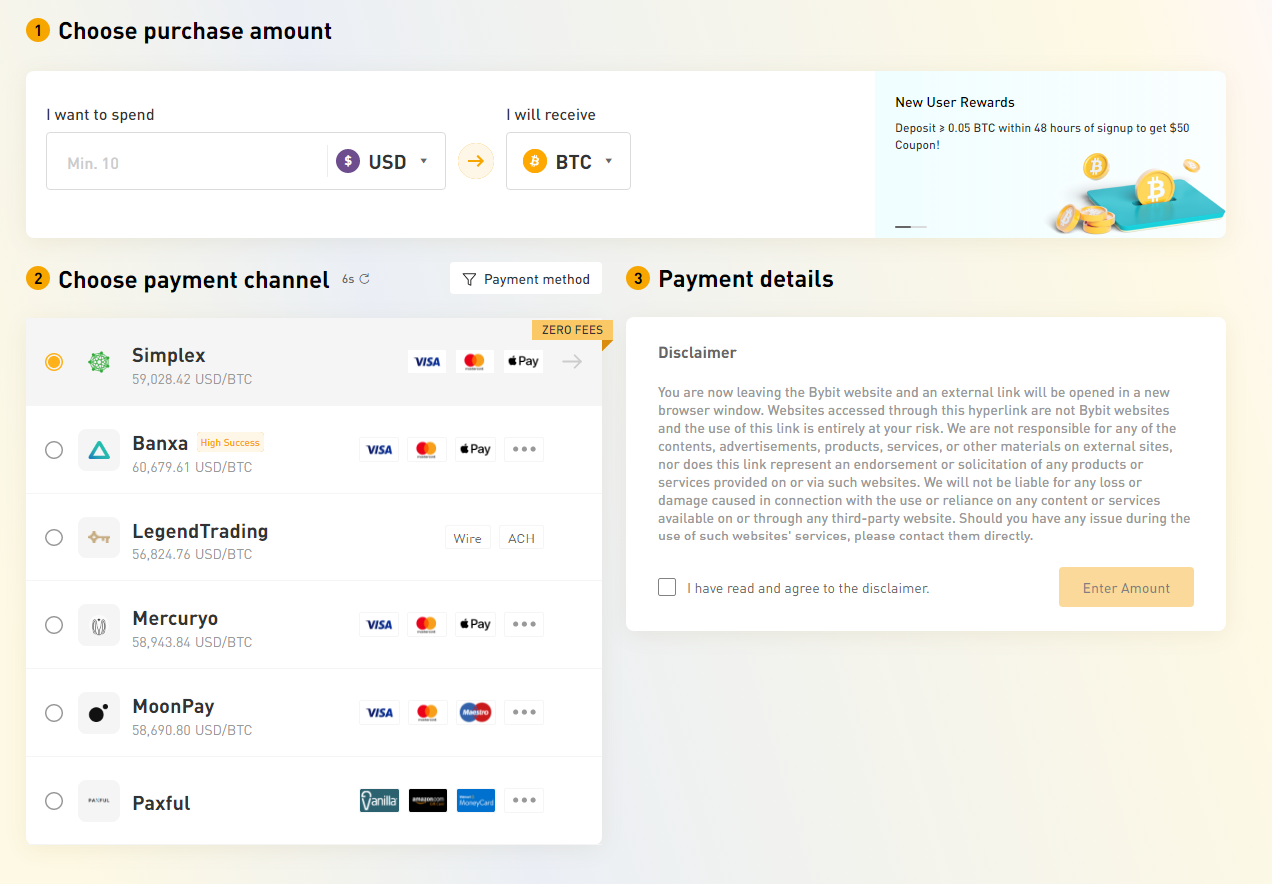1272x884 pixels.
Task: Click the New User Rewards banner
Action: click(1050, 154)
